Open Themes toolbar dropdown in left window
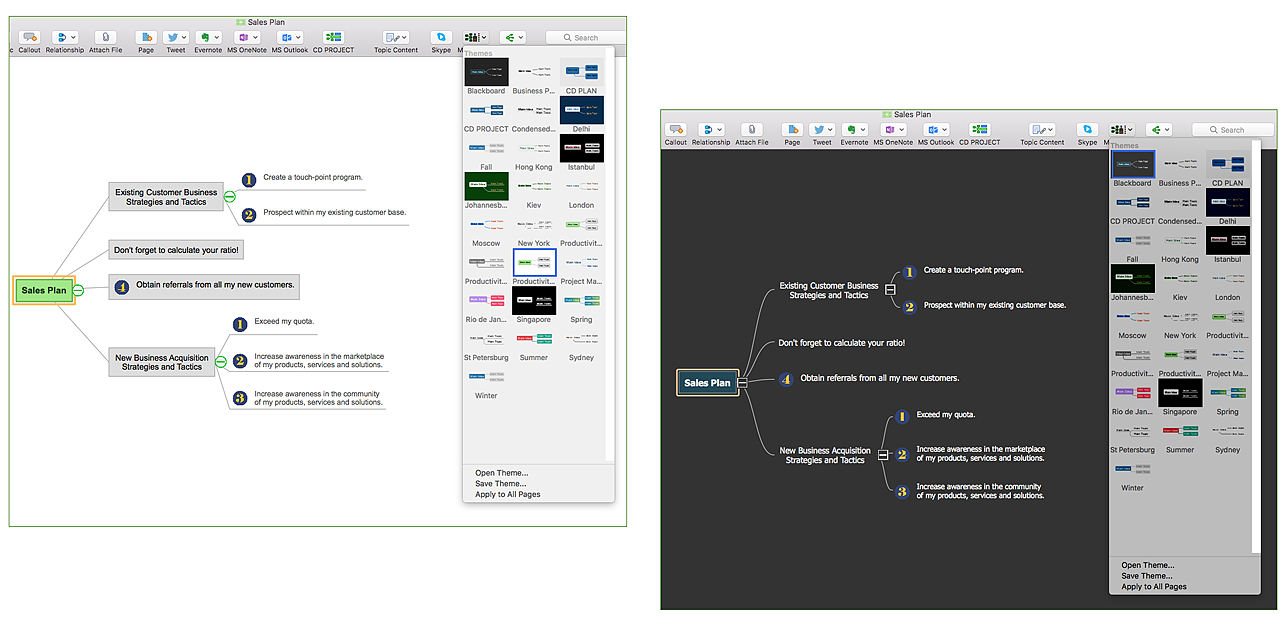Screen dimensions: 1286x634 click(475, 38)
